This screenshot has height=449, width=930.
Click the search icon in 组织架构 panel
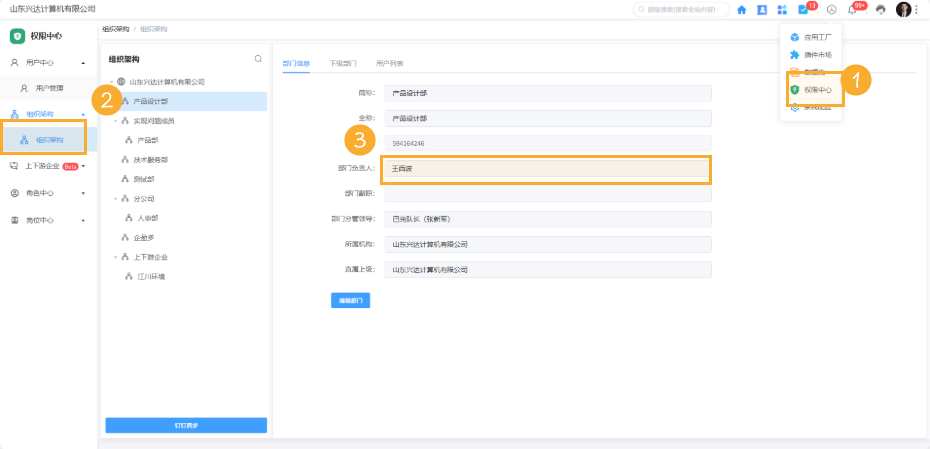(258, 59)
